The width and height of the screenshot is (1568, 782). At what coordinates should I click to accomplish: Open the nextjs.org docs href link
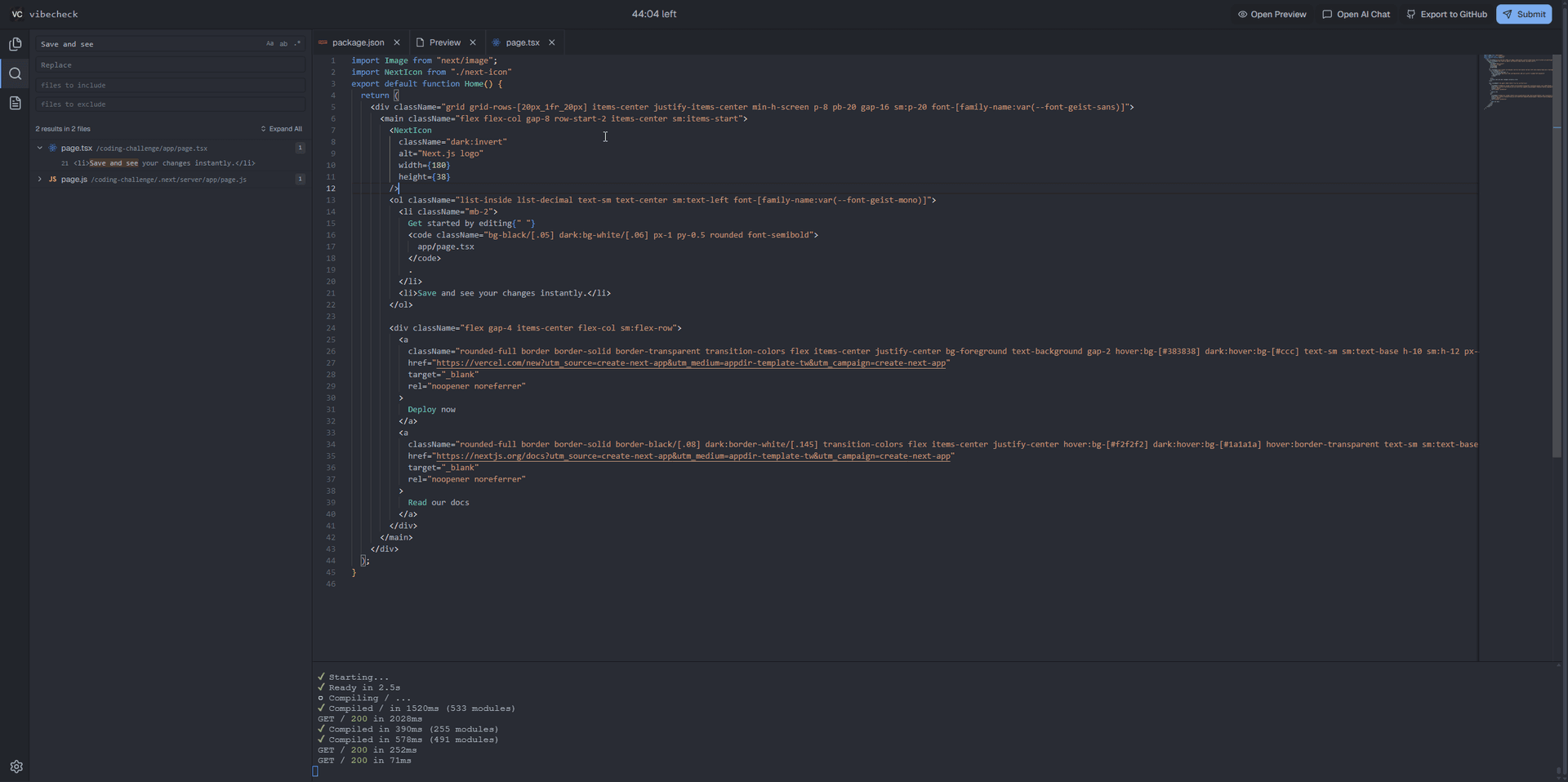click(x=693, y=456)
